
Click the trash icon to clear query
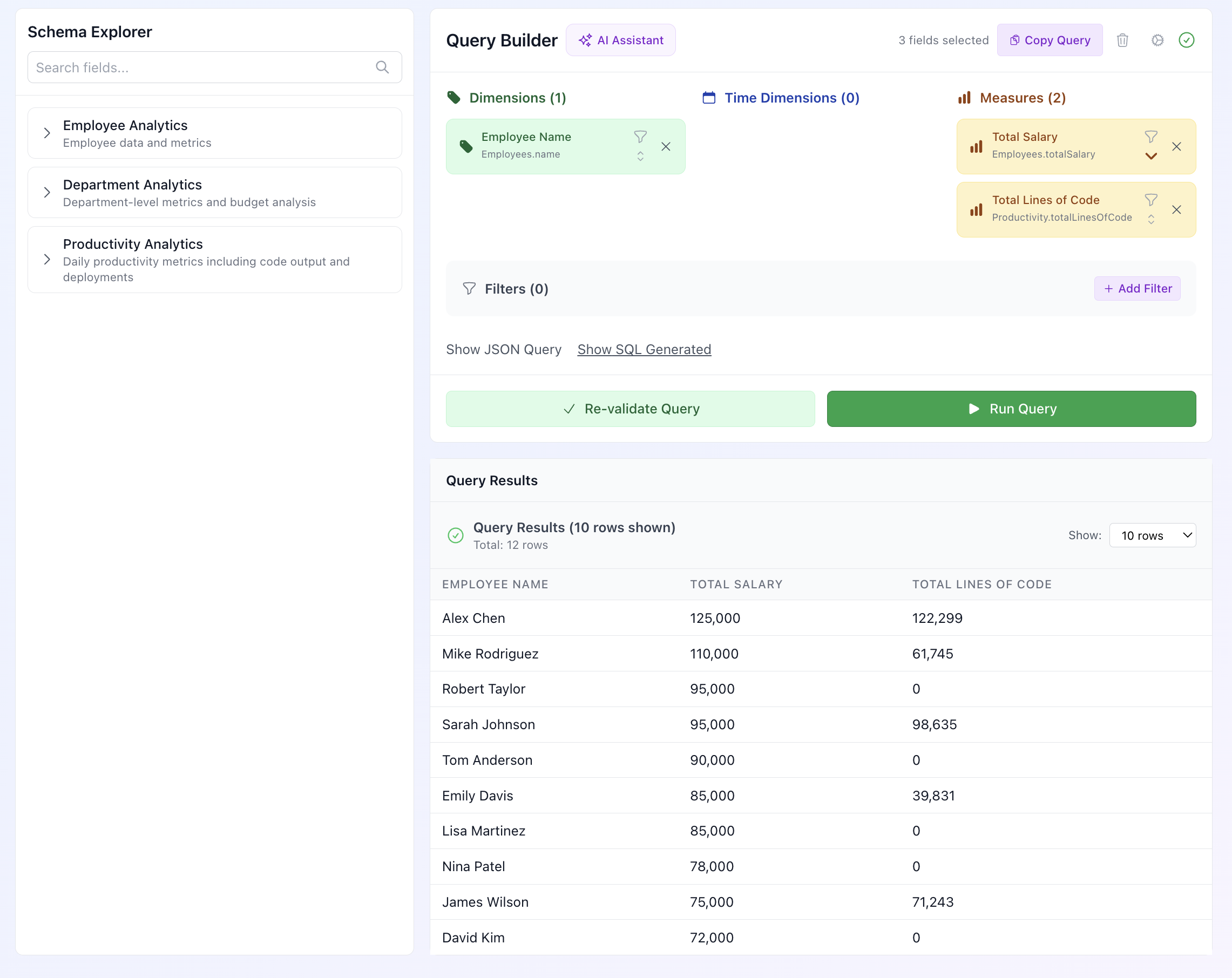coord(1122,40)
